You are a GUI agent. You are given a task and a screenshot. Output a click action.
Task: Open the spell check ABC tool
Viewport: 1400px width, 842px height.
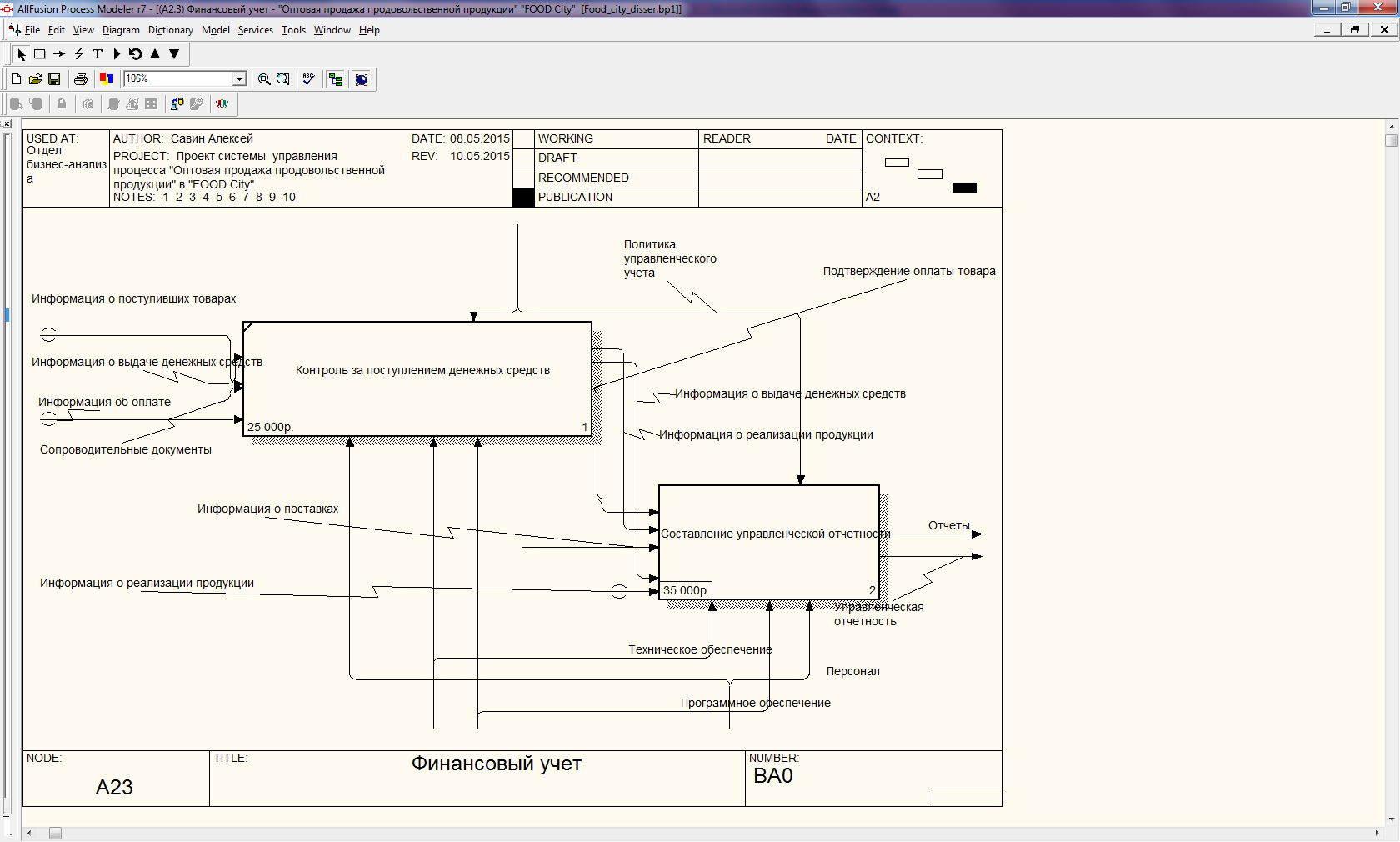pos(308,79)
